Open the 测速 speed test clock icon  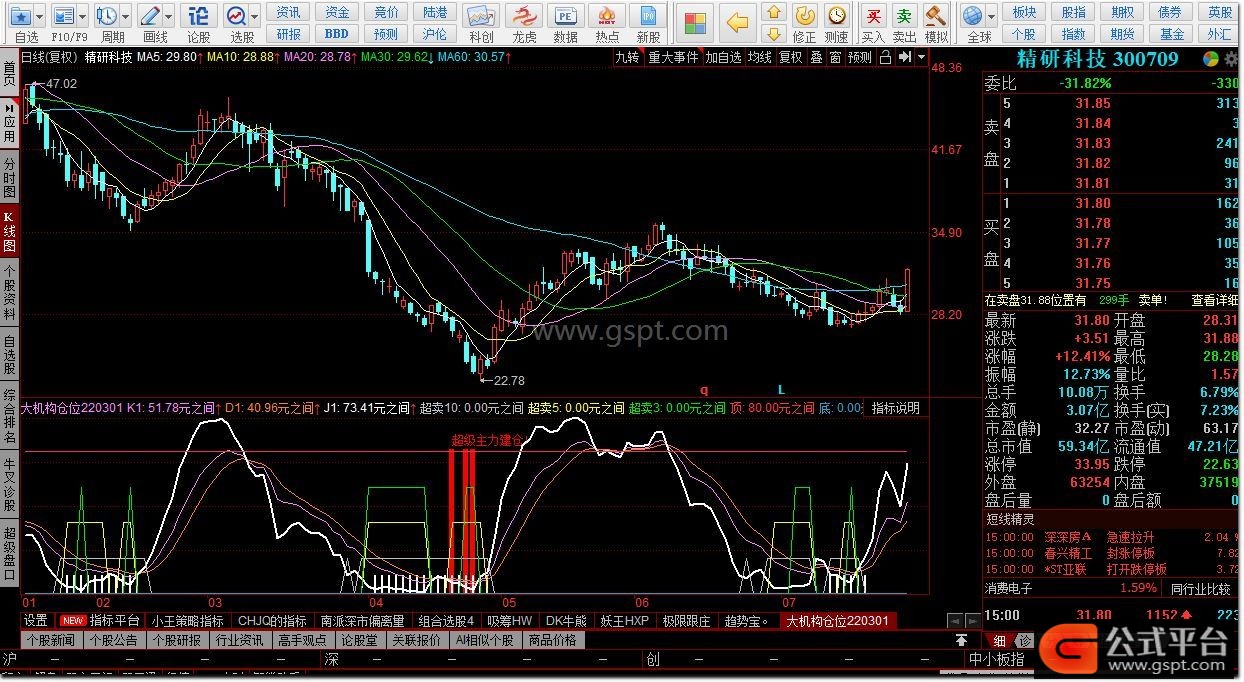[837, 16]
